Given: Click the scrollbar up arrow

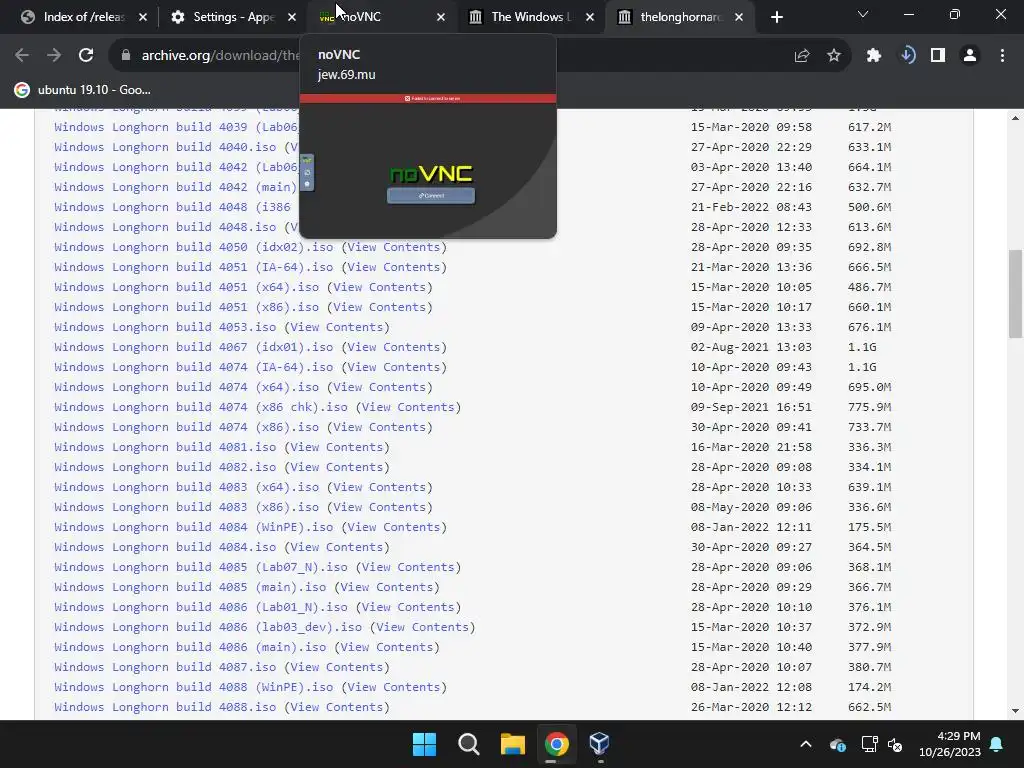Looking at the screenshot, I should [x=1015, y=118].
